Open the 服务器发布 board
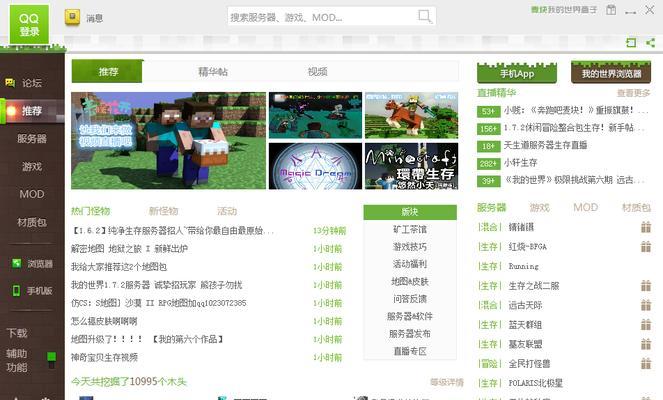The height and width of the screenshot is (400, 663). (x=410, y=334)
